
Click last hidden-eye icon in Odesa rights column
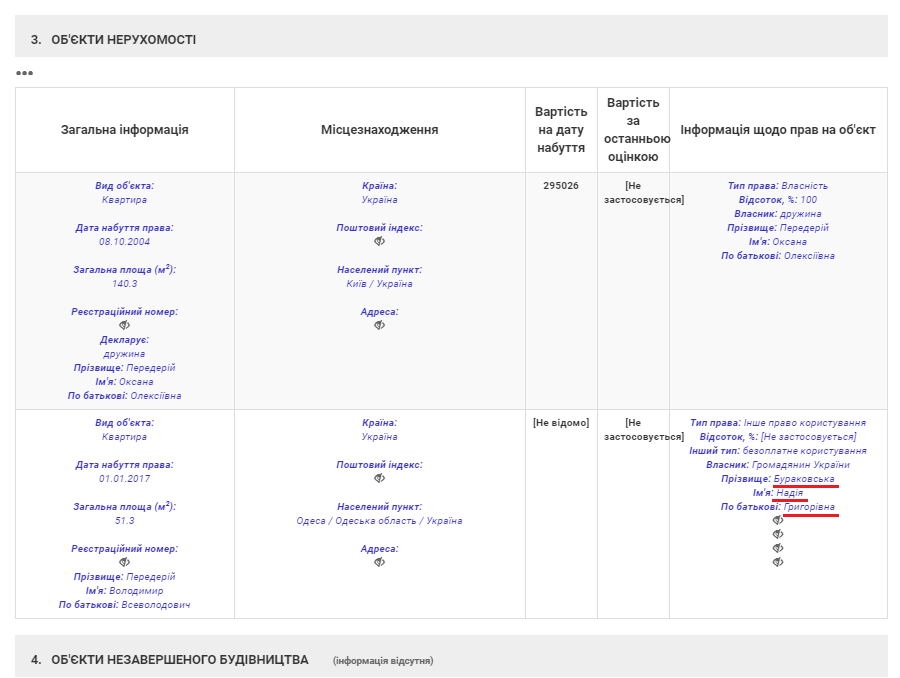coord(778,562)
